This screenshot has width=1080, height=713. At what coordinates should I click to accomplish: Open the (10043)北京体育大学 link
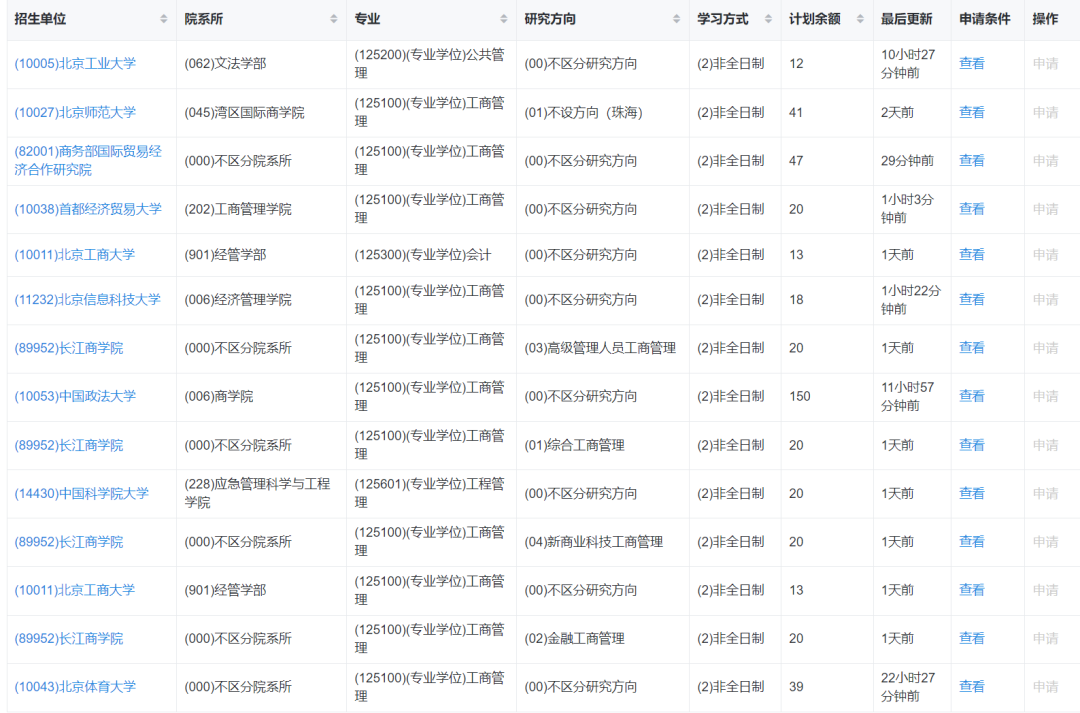click(75, 687)
